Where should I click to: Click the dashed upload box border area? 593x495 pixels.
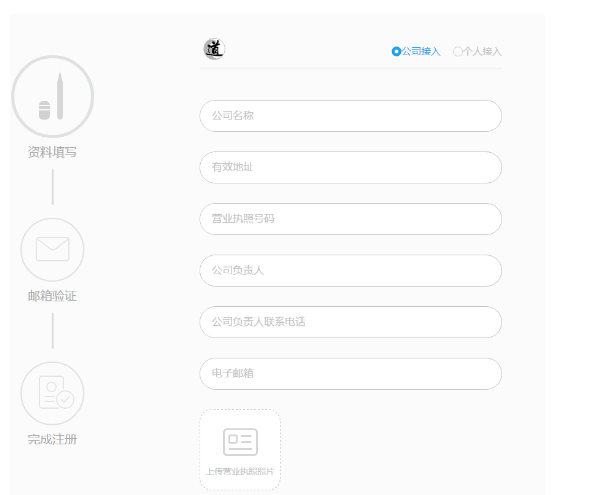tap(240, 450)
